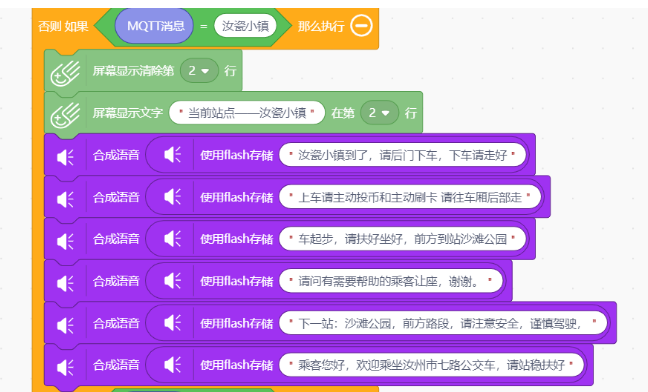Click 使用flash存储 label on 汝瓷小镇到了 row
Screen dimensions: 648x392
[x=236, y=155]
